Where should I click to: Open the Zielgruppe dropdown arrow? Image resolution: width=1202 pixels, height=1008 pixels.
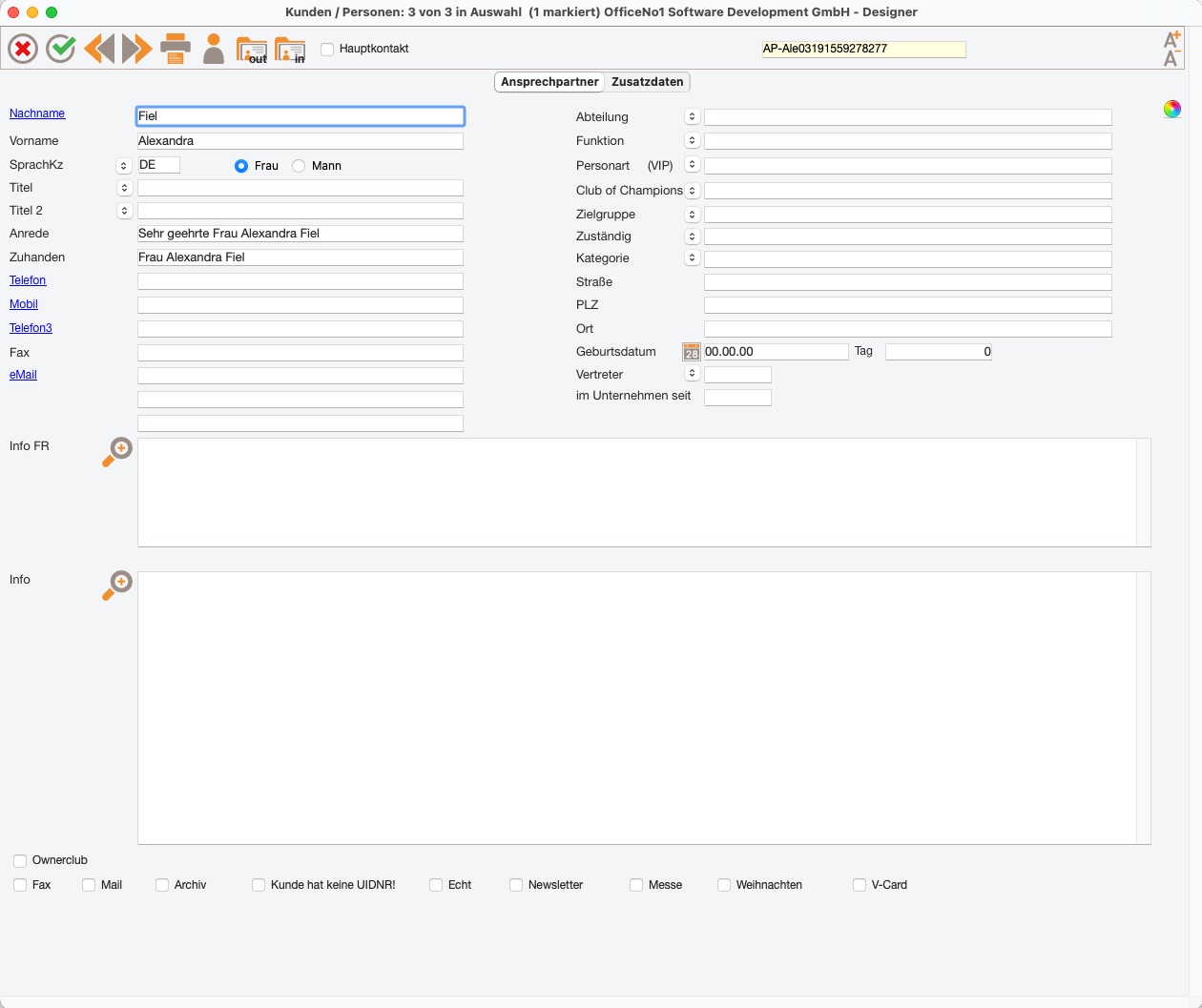[693, 215]
